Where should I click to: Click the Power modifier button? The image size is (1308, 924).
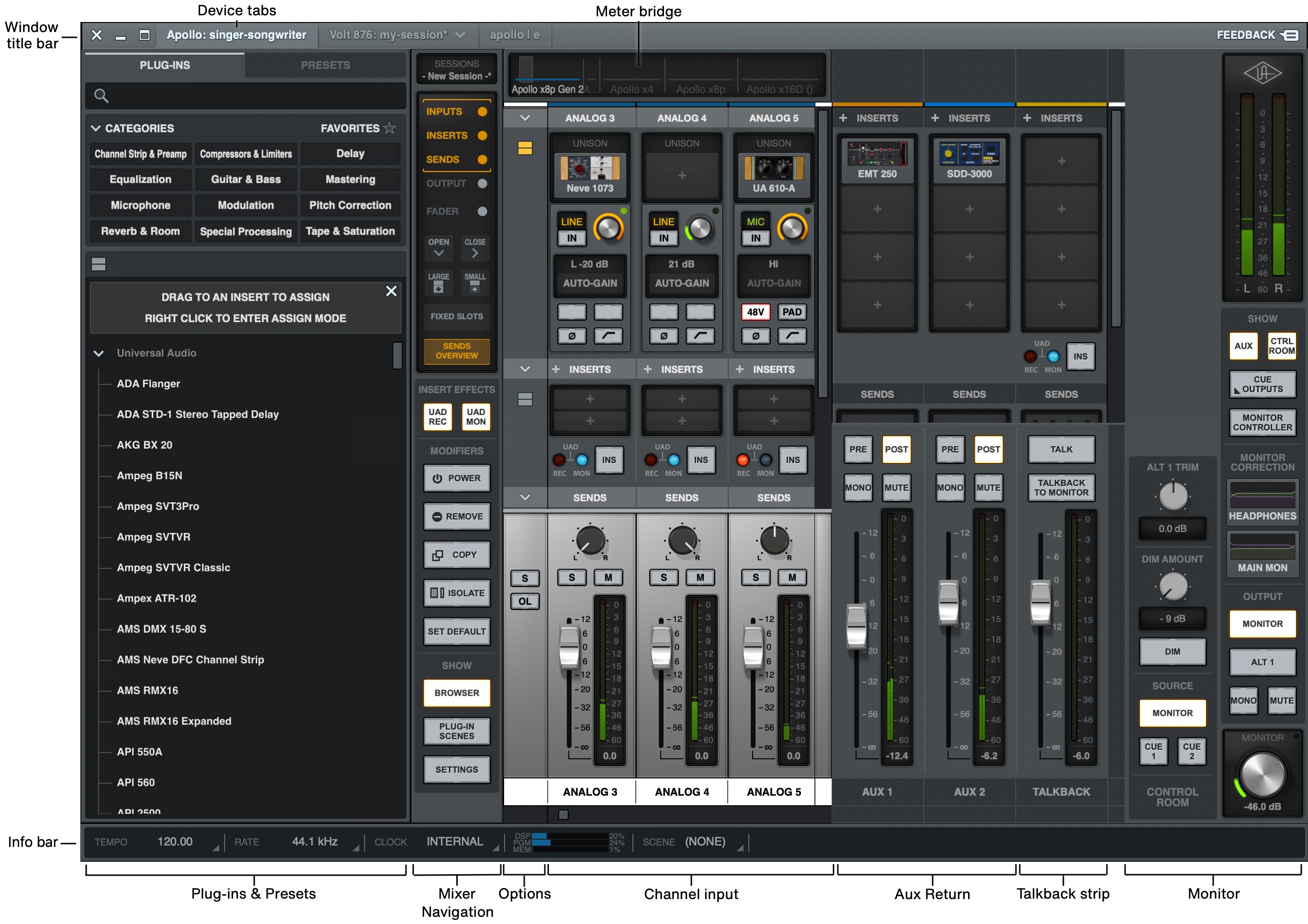coord(457,478)
